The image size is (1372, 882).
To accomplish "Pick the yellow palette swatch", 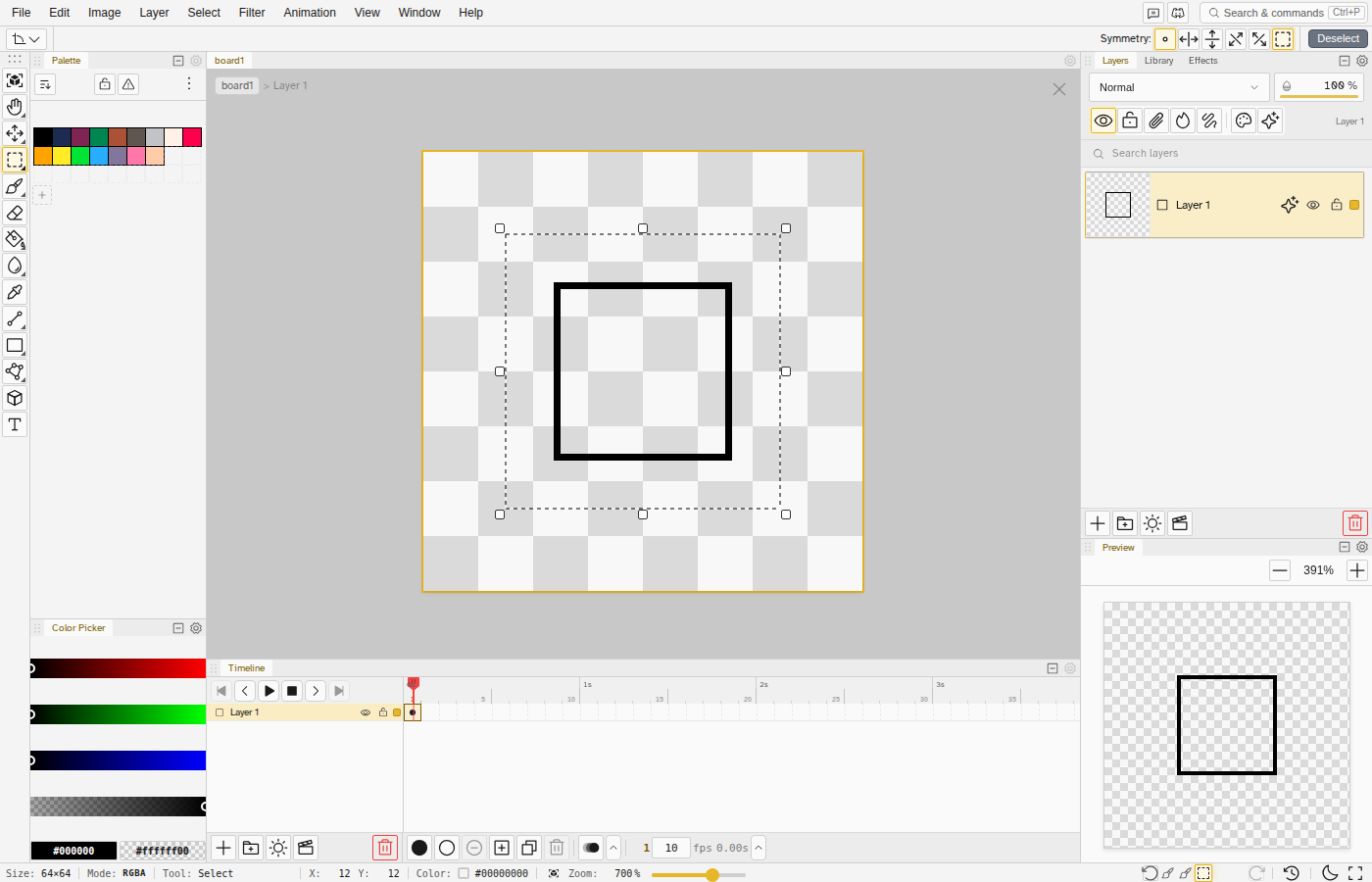I will click(62, 156).
